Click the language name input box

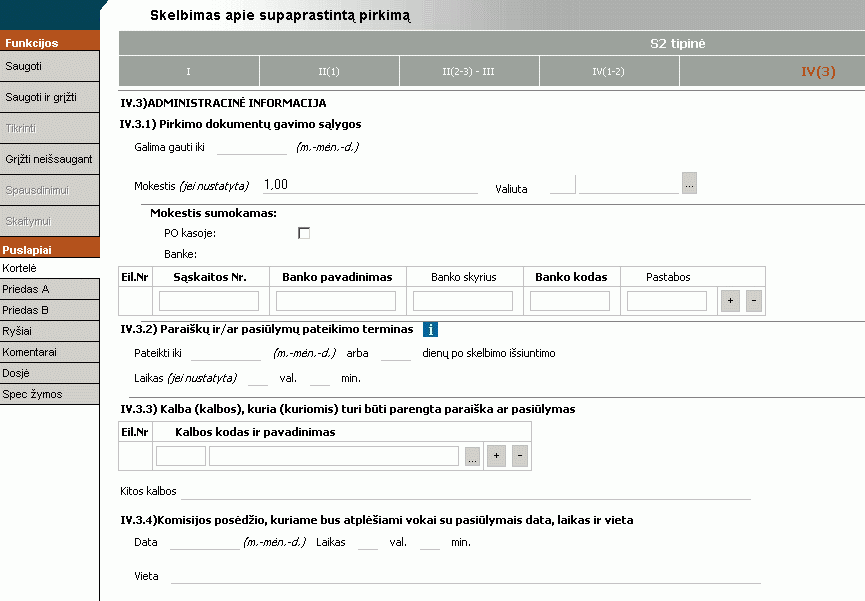click(334, 456)
